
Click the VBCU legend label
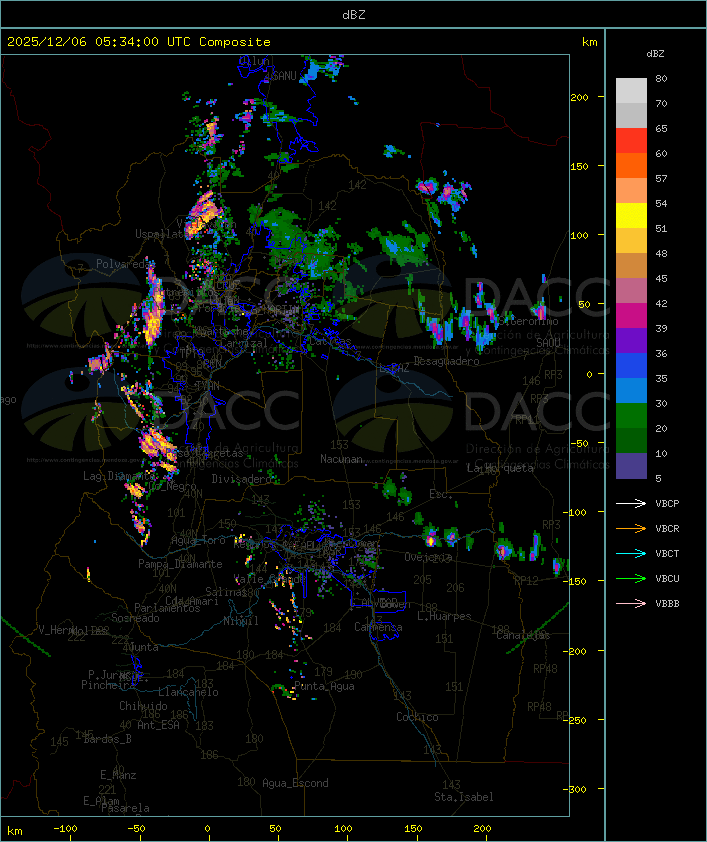click(x=667, y=578)
